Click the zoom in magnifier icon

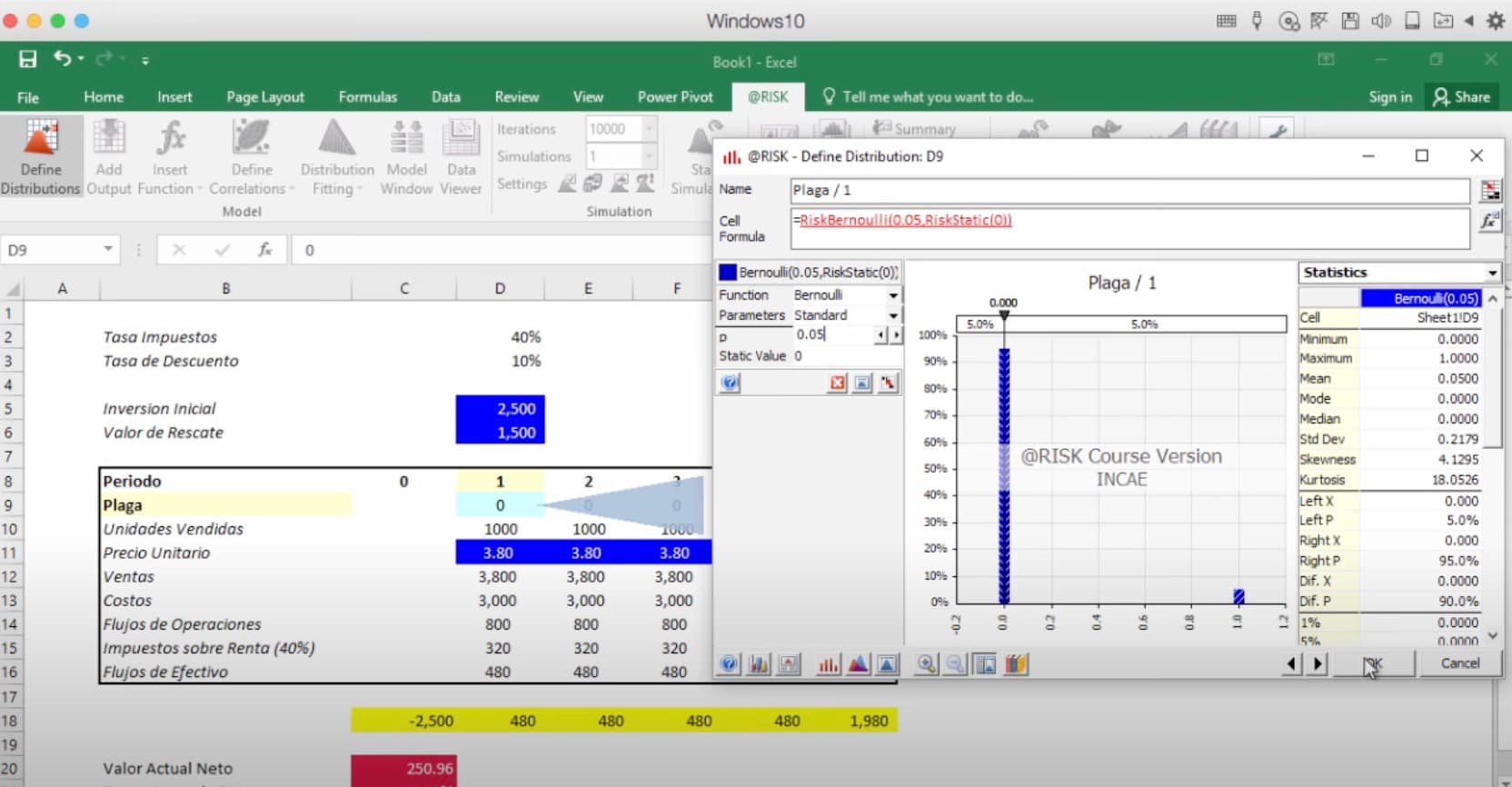[x=926, y=664]
